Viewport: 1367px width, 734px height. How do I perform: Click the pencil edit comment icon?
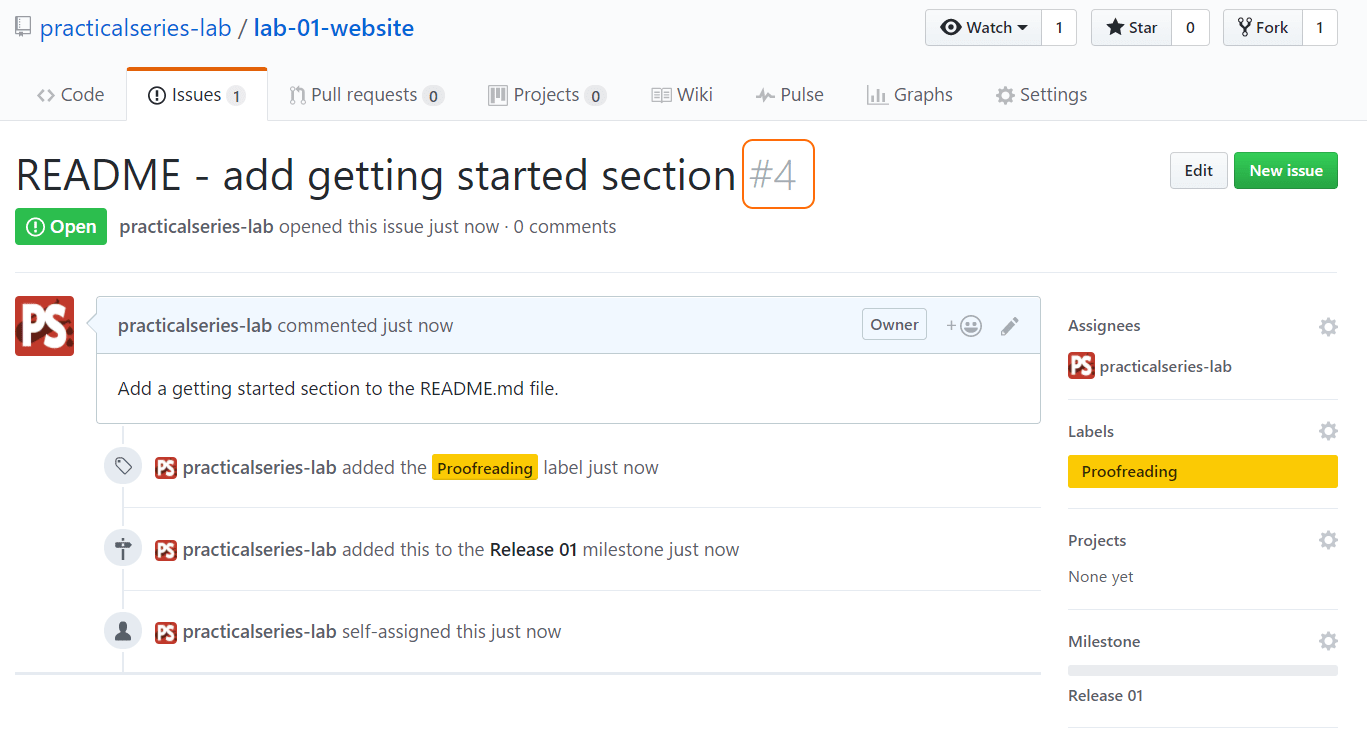tap(1010, 326)
